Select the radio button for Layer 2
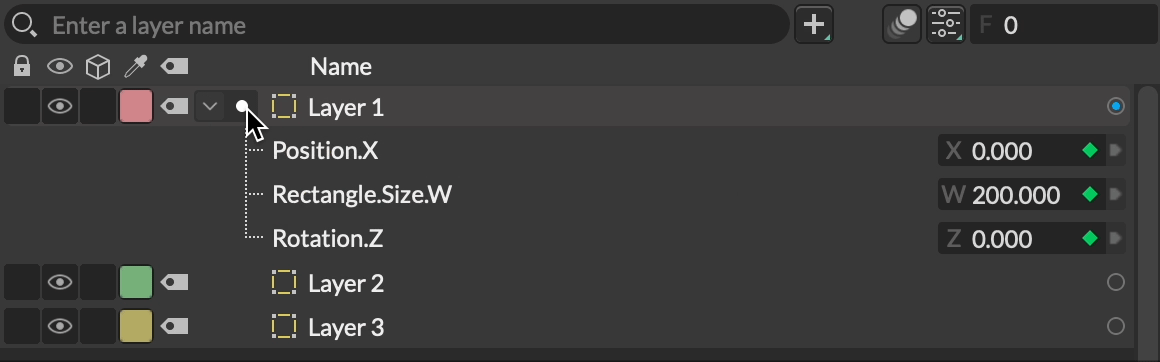The image size is (1160, 362). click(1116, 282)
